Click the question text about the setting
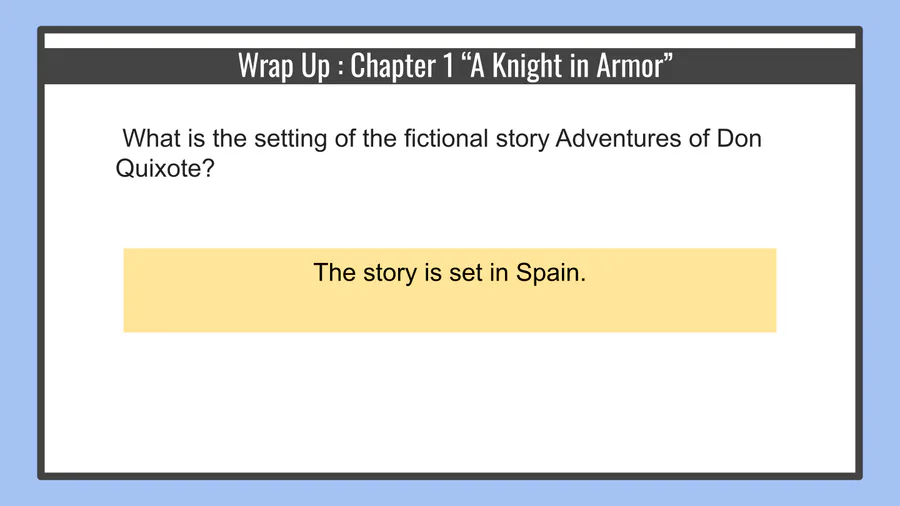 point(440,138)
